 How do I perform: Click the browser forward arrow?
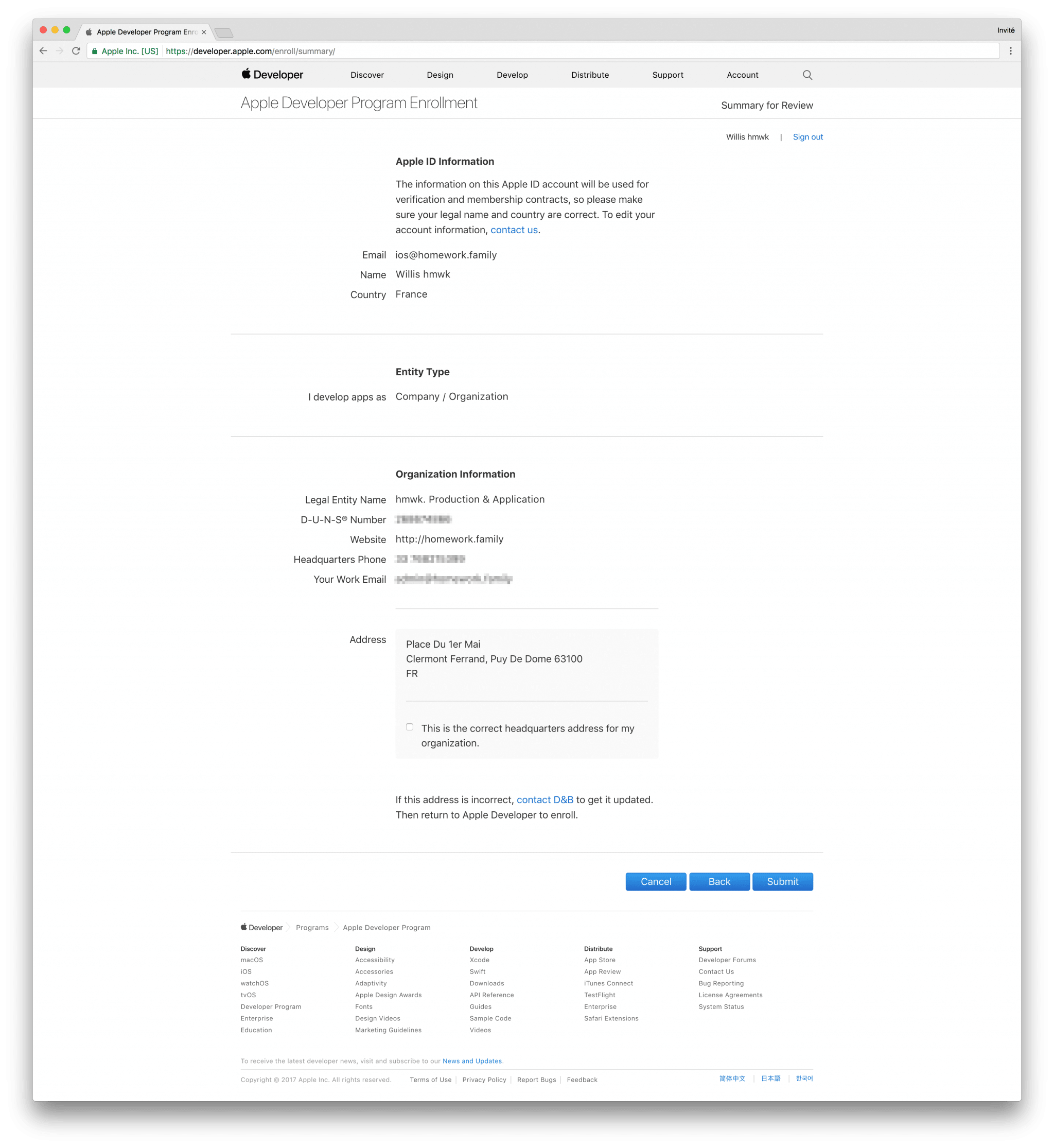(x=59, y=51)
